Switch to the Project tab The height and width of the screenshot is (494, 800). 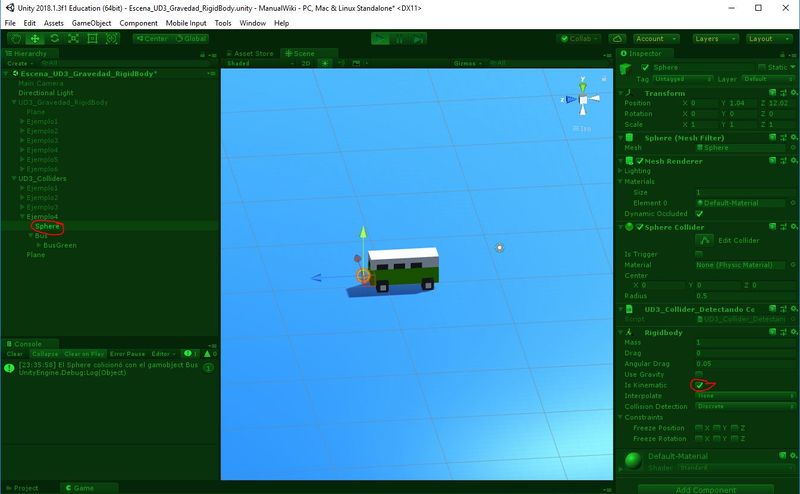21,488
